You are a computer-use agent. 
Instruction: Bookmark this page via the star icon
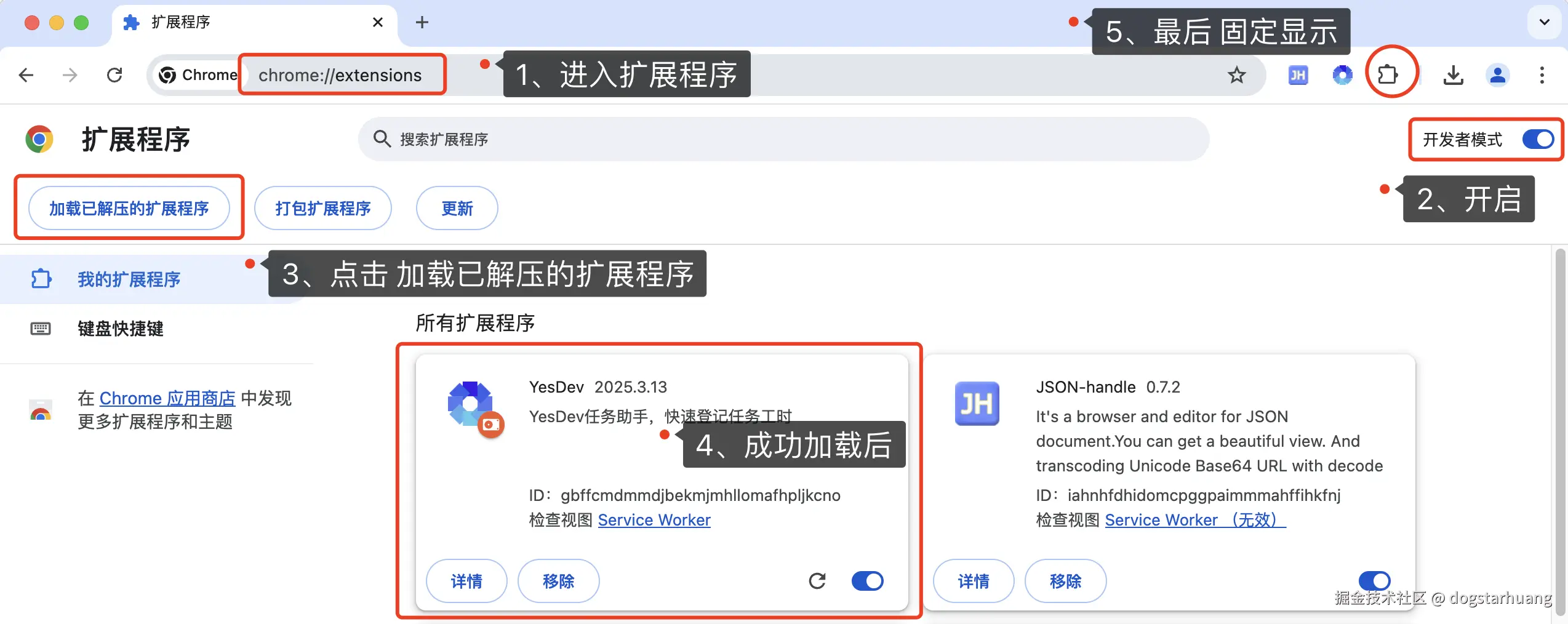pyautogui.click(x=1236, y=75)
